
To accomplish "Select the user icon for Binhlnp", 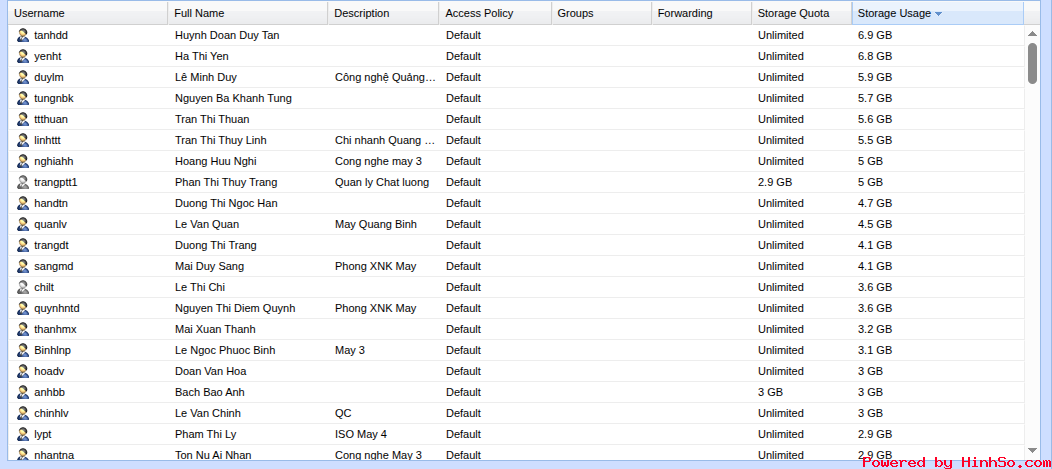I will pos(23,350).
